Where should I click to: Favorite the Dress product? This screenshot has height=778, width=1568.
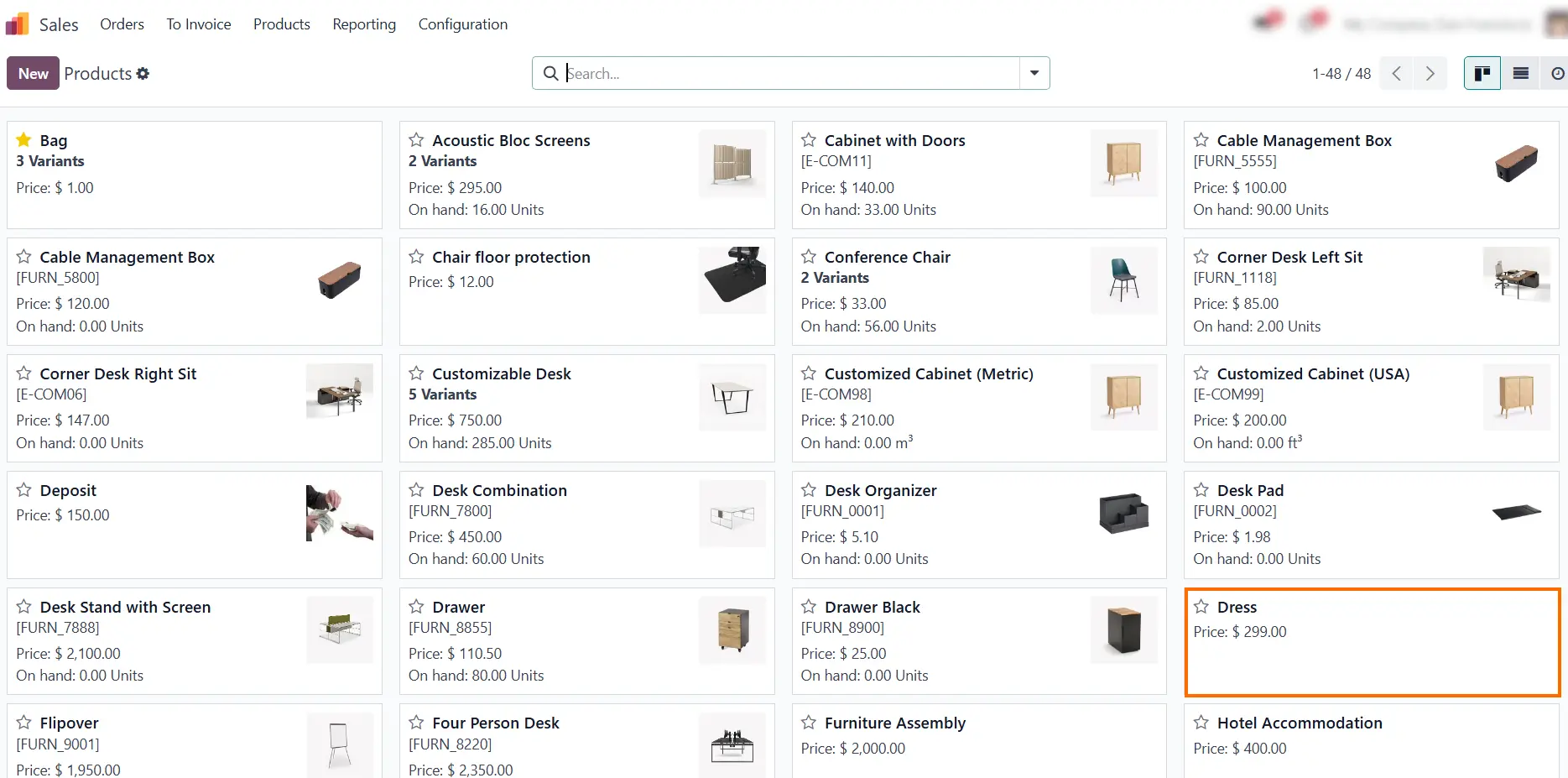click(1201, 606)
